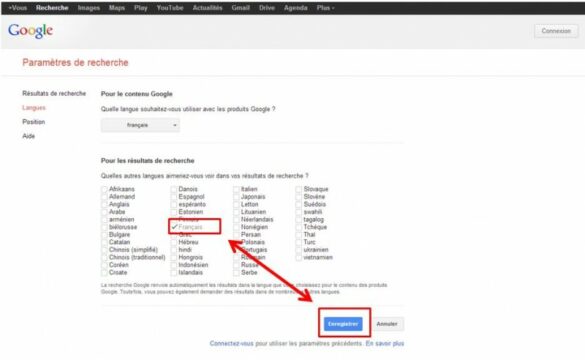The height and width of the screenshot is (360, 585).
Task: Check the ukrainien checkbox
Action: [x=298, y=250]
